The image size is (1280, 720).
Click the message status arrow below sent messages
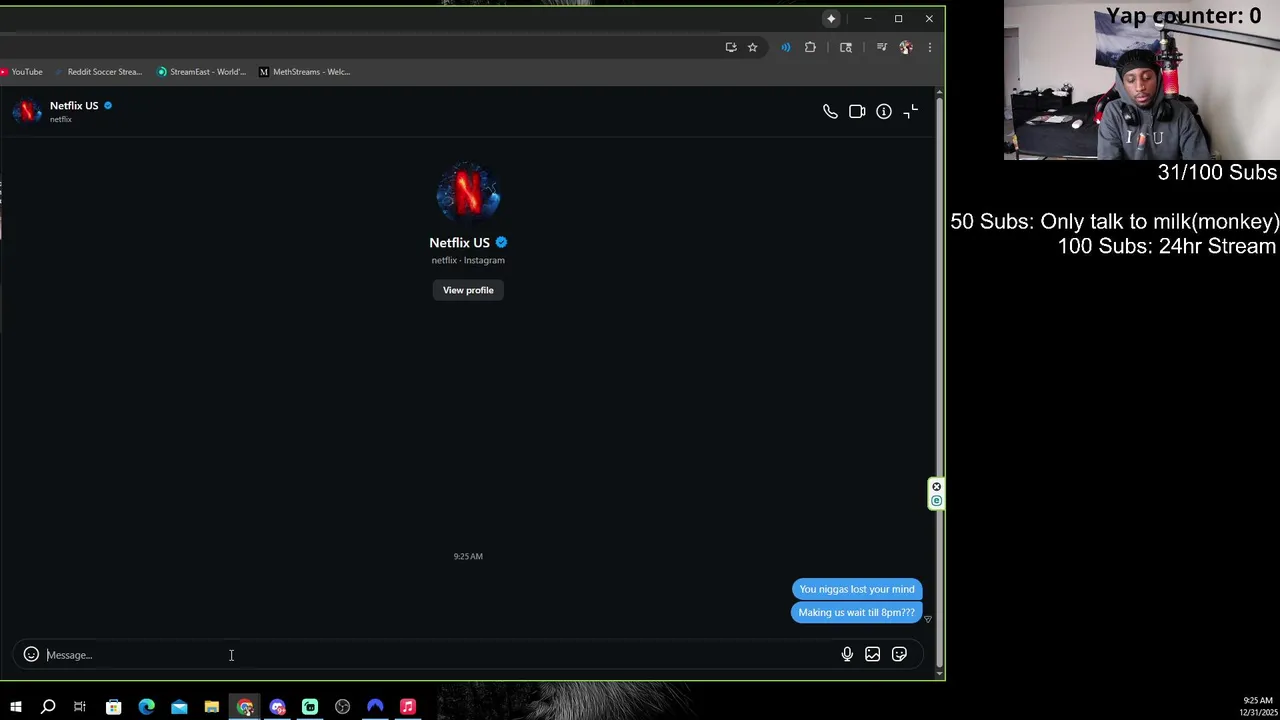[x=927, y=620]
